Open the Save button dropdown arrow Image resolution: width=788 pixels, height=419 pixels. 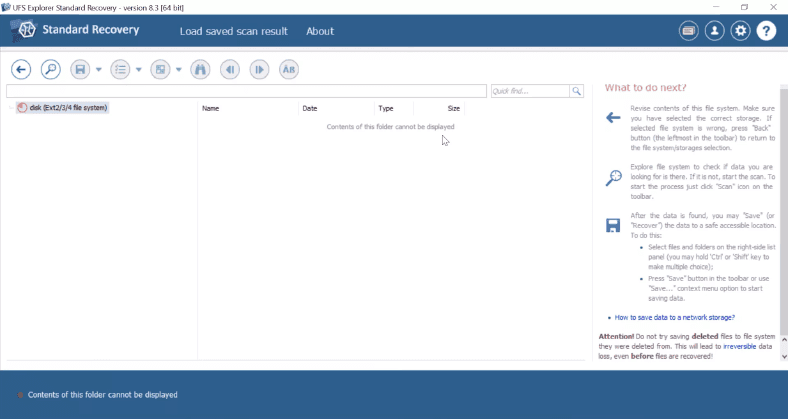click(98, 69)
